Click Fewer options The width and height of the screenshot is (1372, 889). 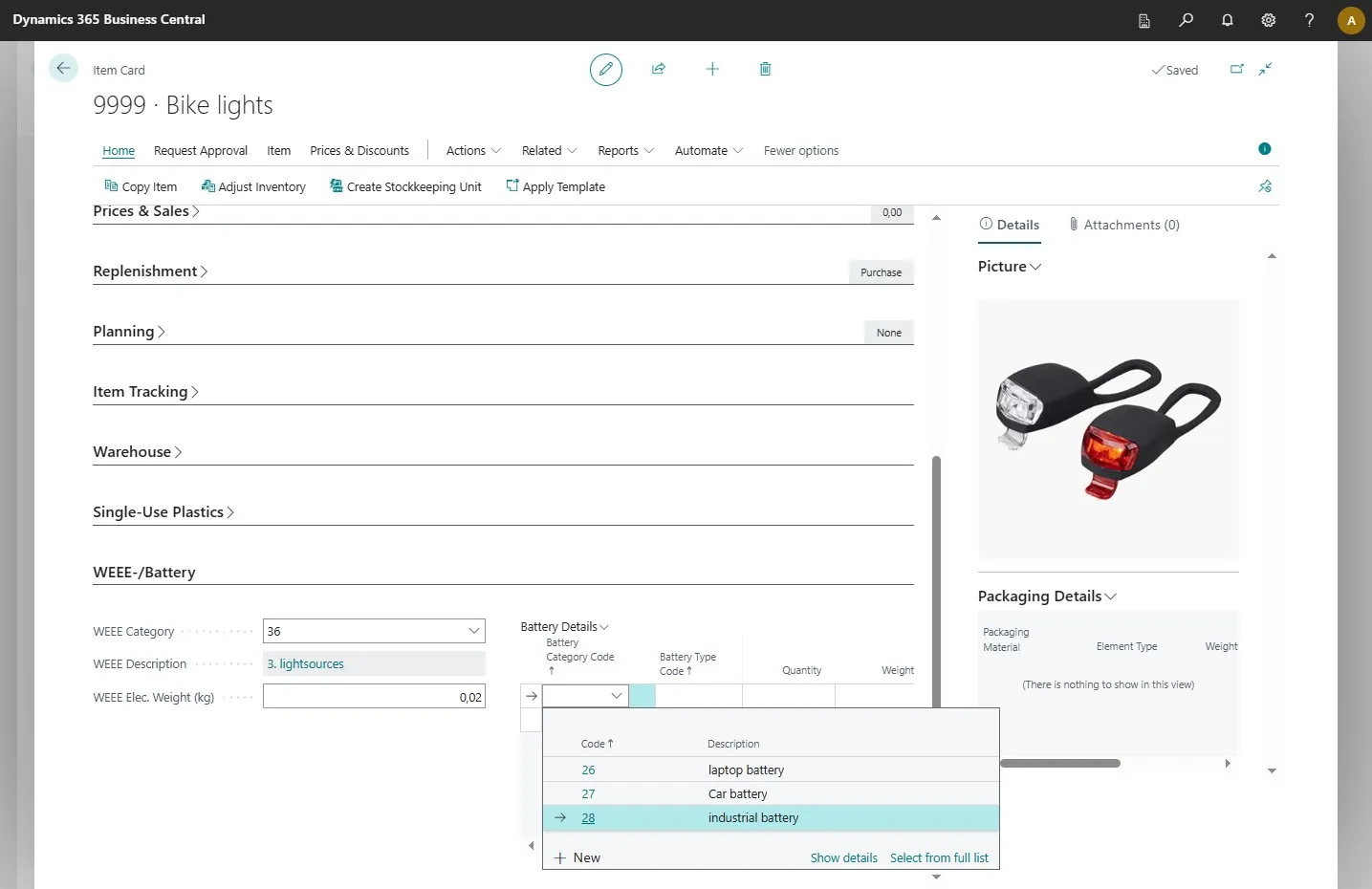[801, 151]
